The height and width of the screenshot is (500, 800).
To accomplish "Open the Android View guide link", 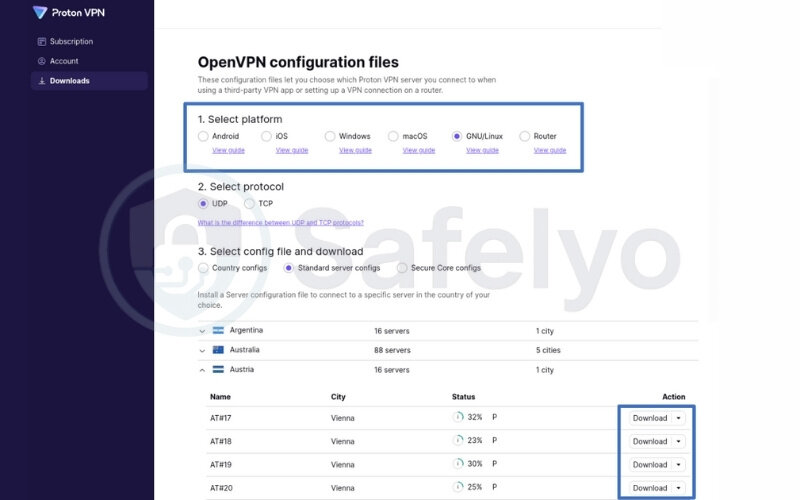I will [x=229, y=151].
